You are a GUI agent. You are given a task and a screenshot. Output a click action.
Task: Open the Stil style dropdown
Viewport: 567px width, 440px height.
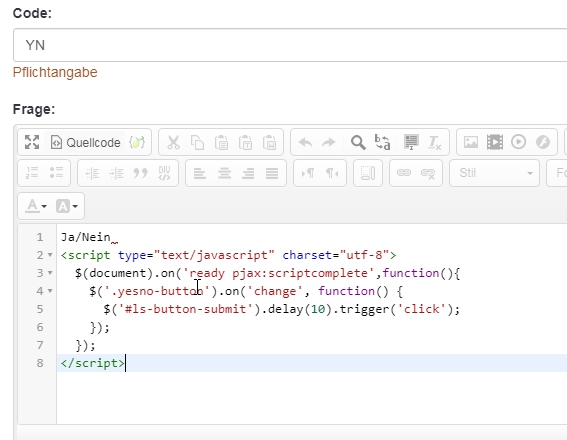click(x=494, y=173)
